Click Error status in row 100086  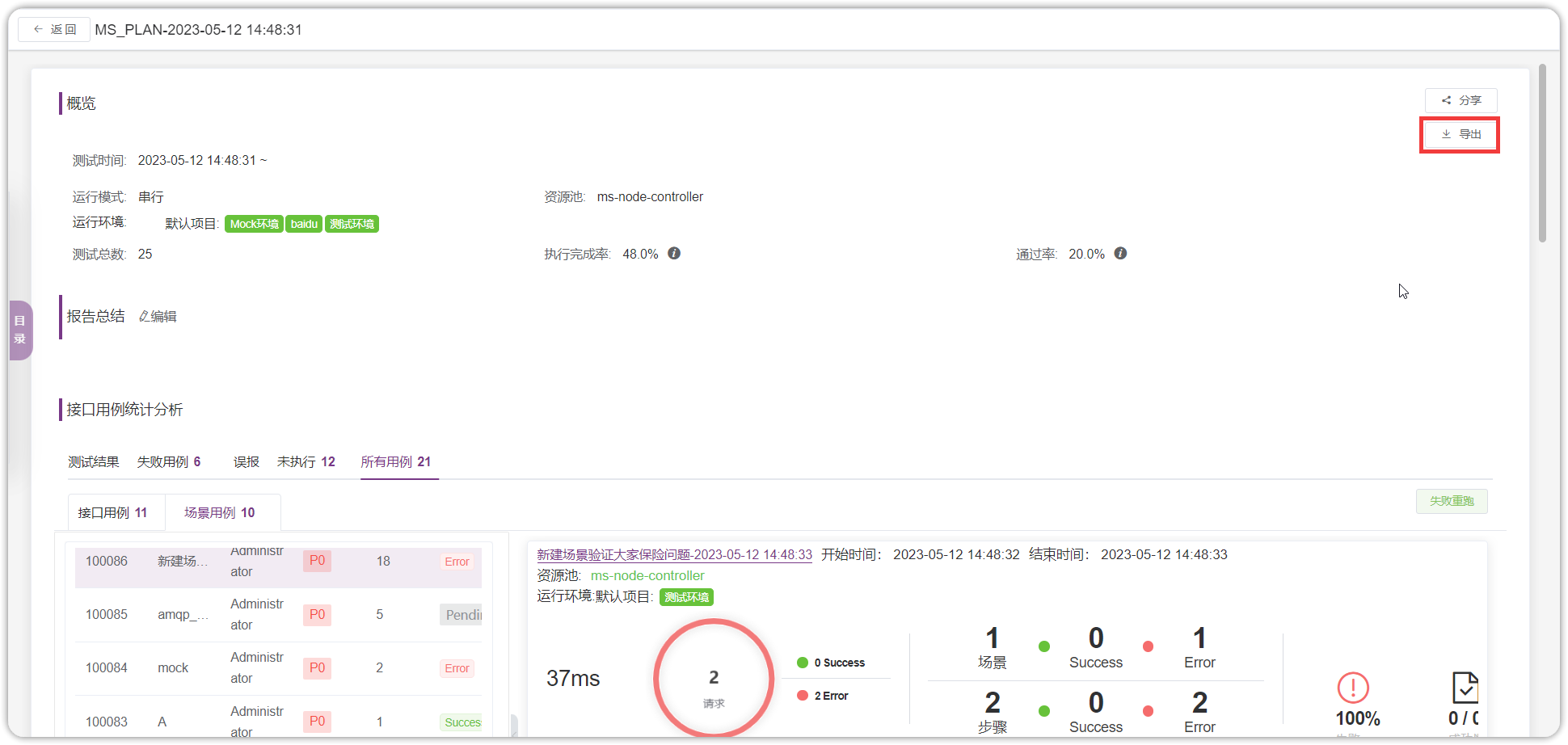[457, 562]
